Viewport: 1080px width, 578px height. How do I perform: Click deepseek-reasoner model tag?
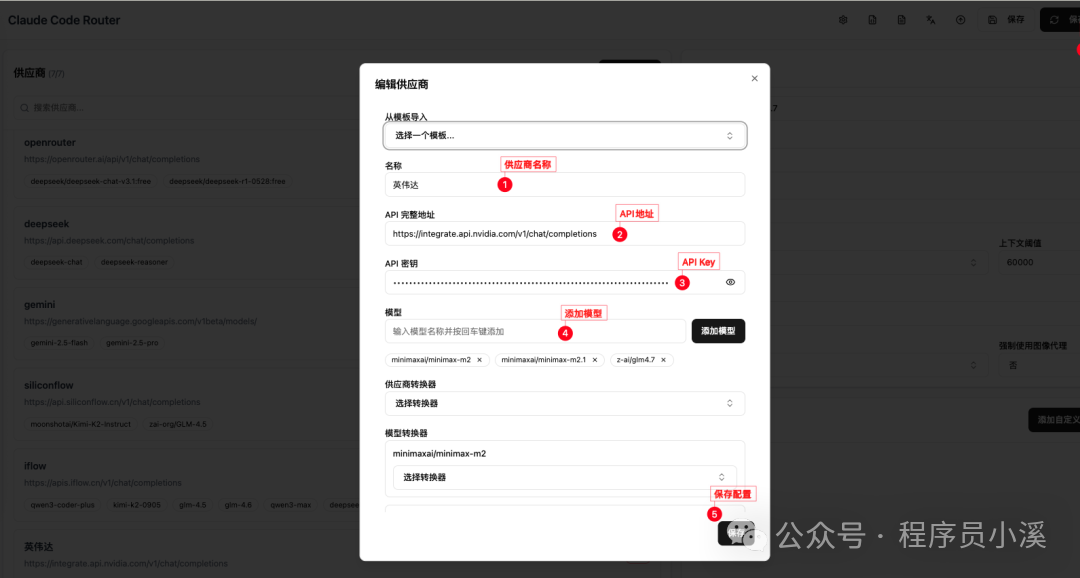[134, 262]
